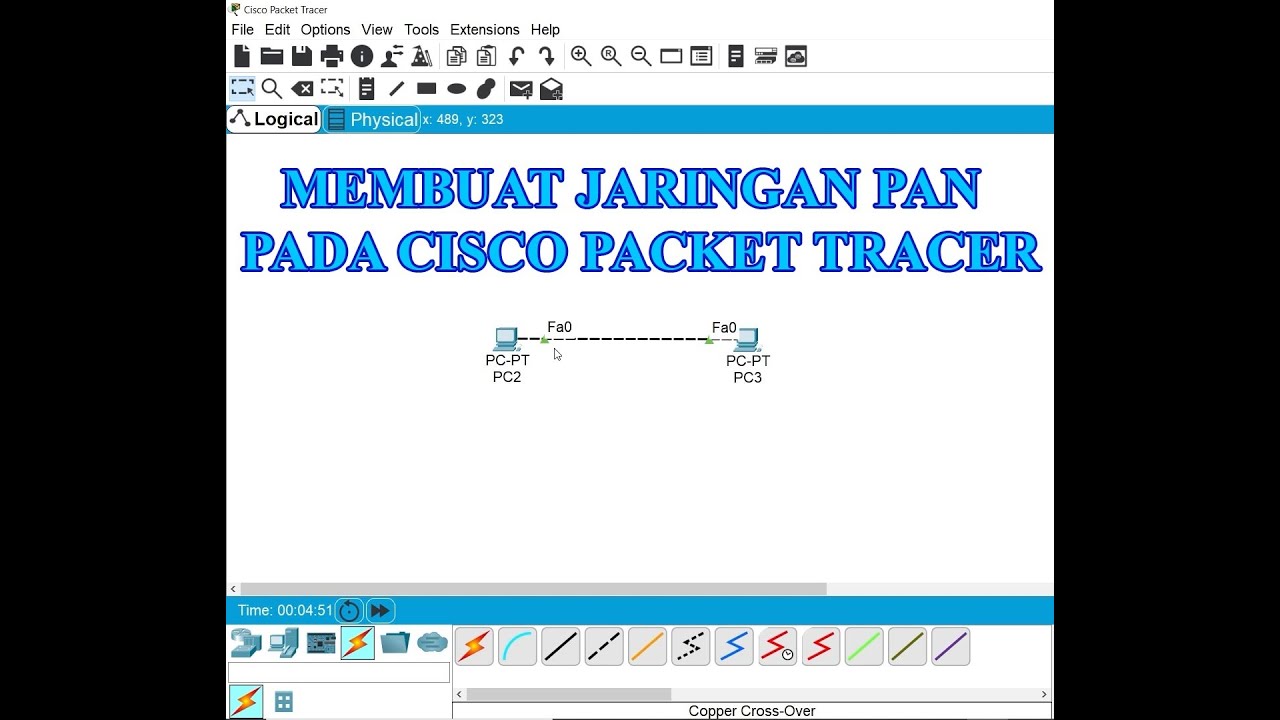
Task: Select Connections subcategory lightning icon in bottom row
Action: click(x=246, y=702)
